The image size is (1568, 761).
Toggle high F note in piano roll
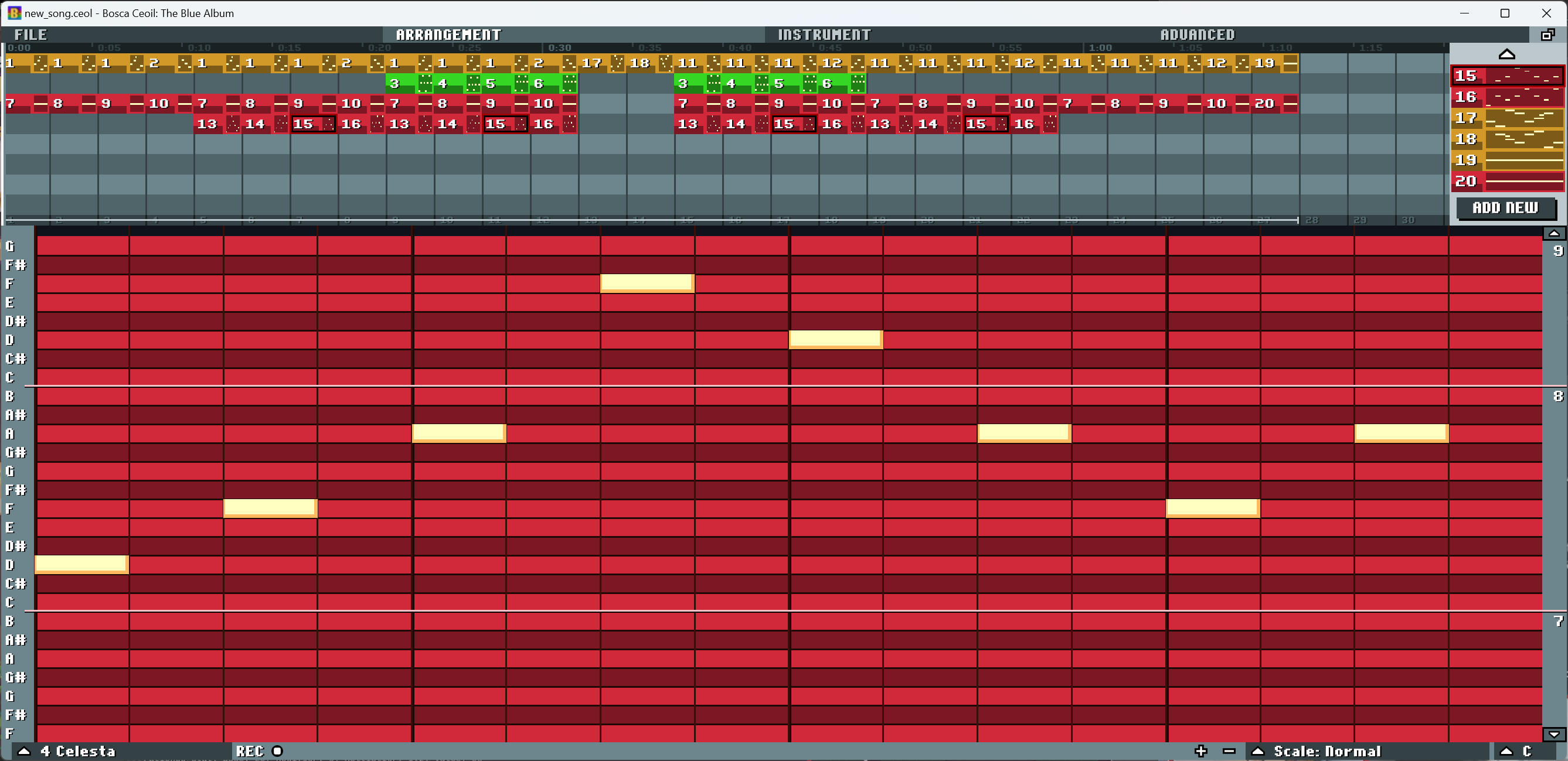[647, 284]
